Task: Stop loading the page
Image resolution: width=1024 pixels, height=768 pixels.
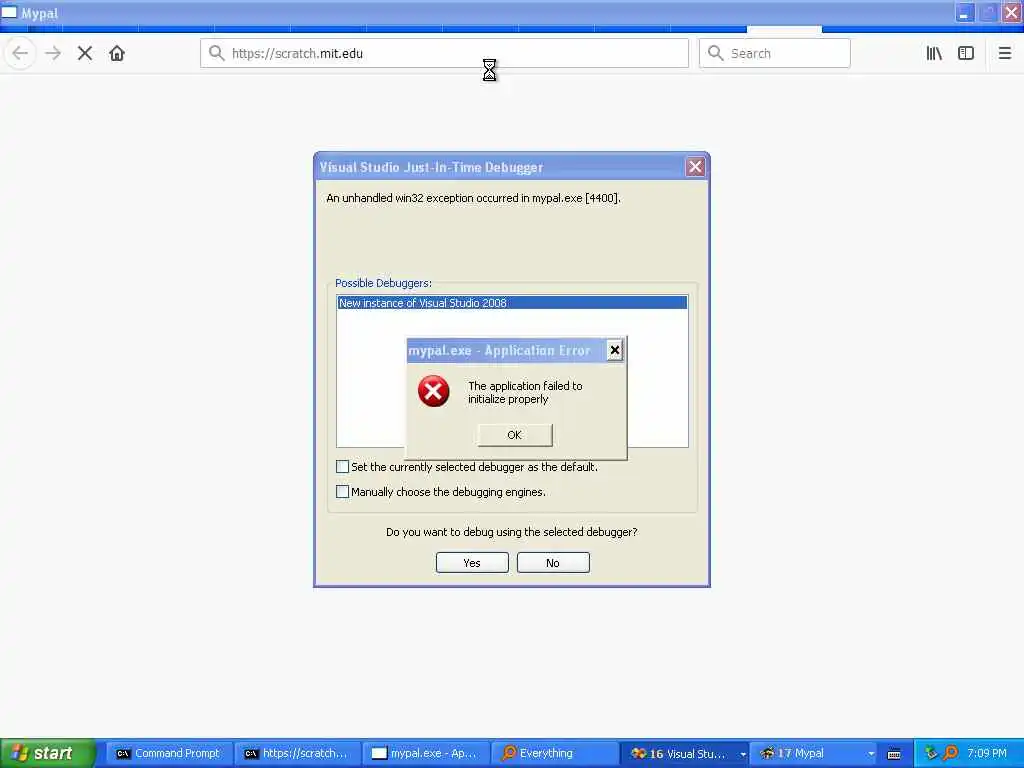Action: click(85, 53)
